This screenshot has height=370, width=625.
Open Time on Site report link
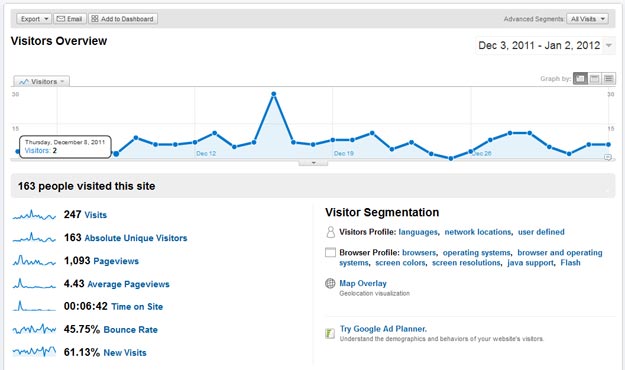[137, 307]
